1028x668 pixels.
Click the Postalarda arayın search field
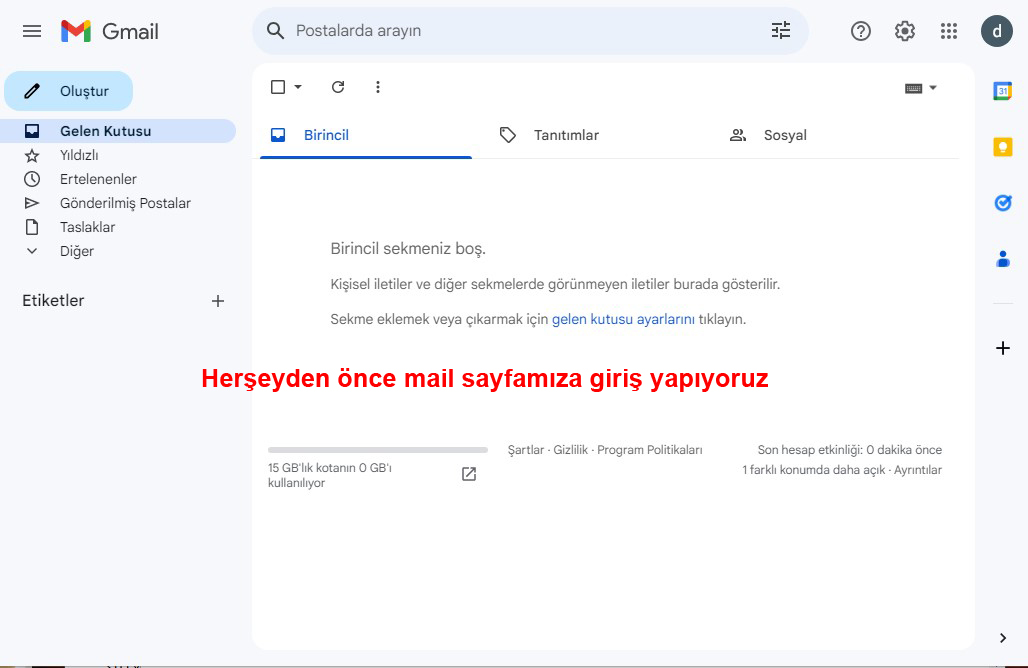[520, 31]
